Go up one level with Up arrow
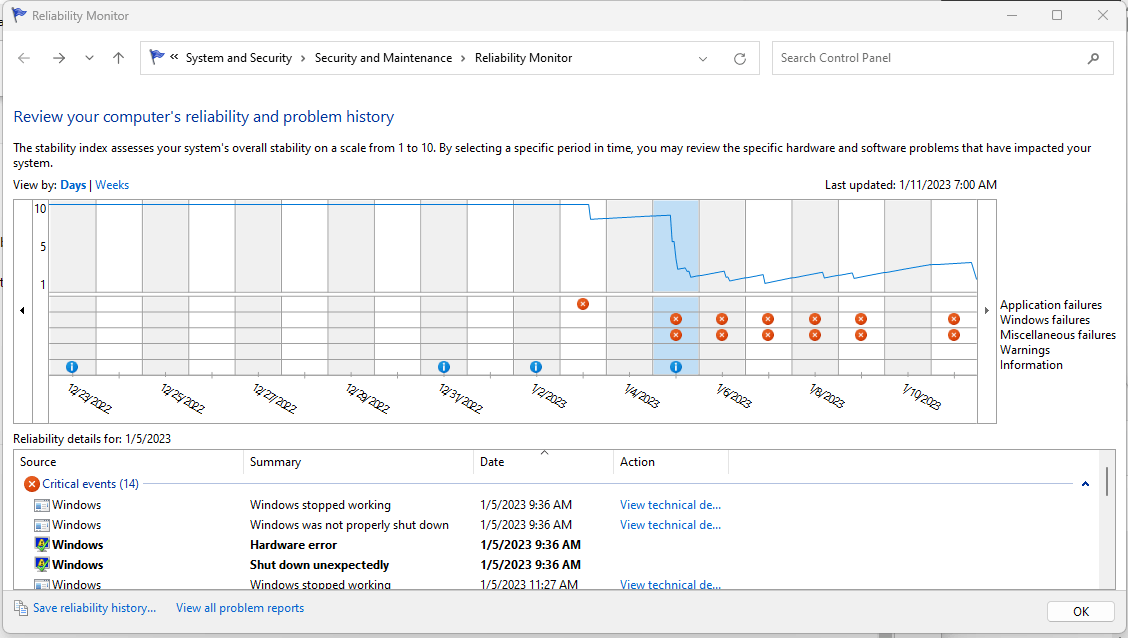The width and height of the screenshot is (1128, 638). pos(118,58)
